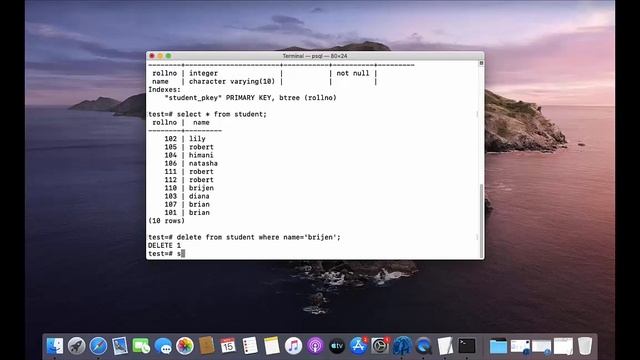Open Launchpad rocket icon in Dock
Screen dimensions: 640x360
pyautogui.click(x=76, y=346)
